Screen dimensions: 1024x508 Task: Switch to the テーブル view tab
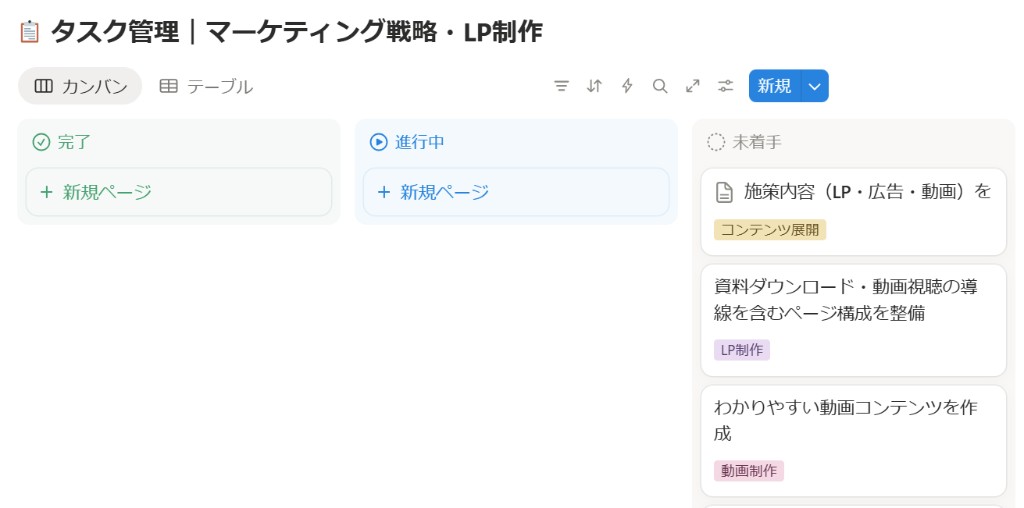click(x=206, y=86)
